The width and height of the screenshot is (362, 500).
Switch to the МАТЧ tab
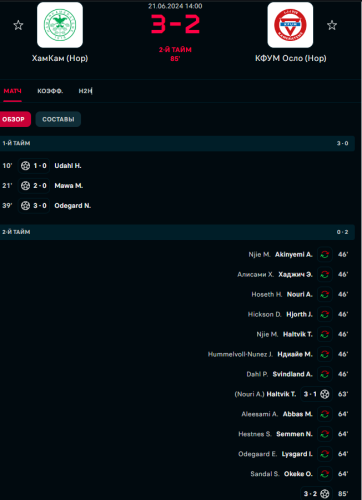pyautogui.click(x=12, y=91)
